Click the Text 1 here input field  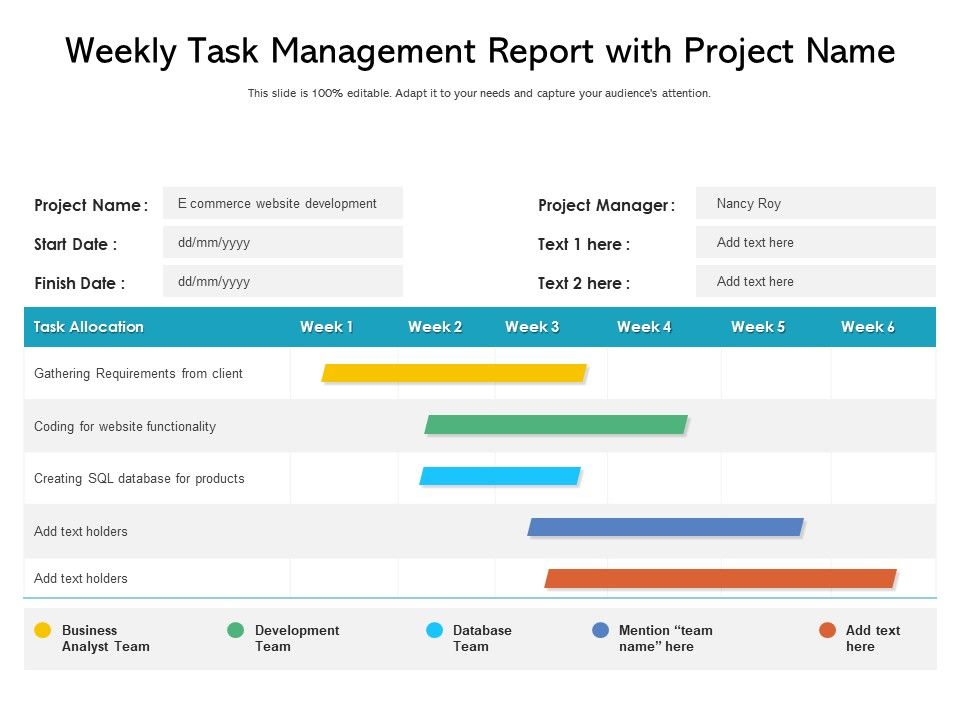[816, 242]
